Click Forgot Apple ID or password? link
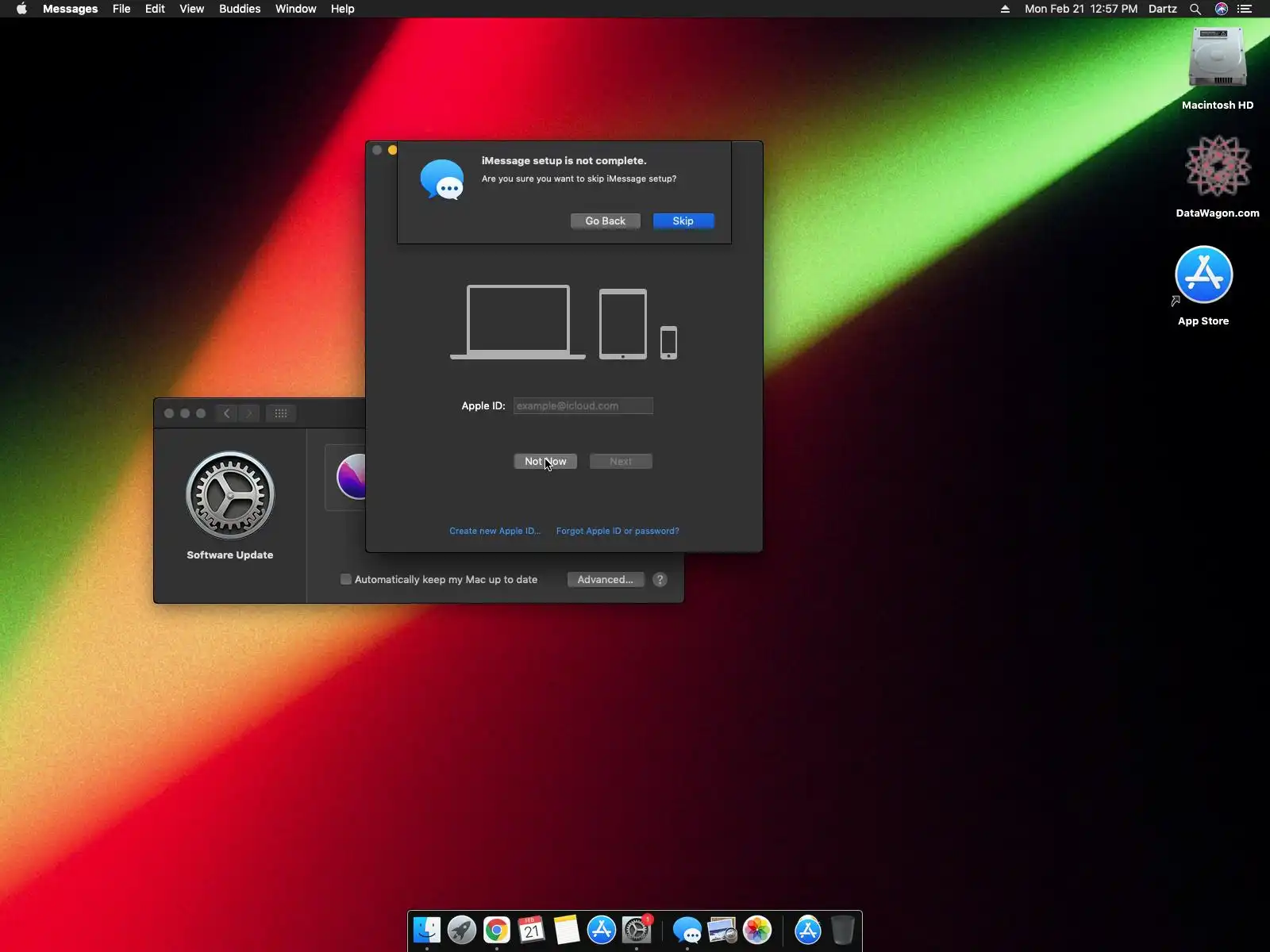 [618, 532]
